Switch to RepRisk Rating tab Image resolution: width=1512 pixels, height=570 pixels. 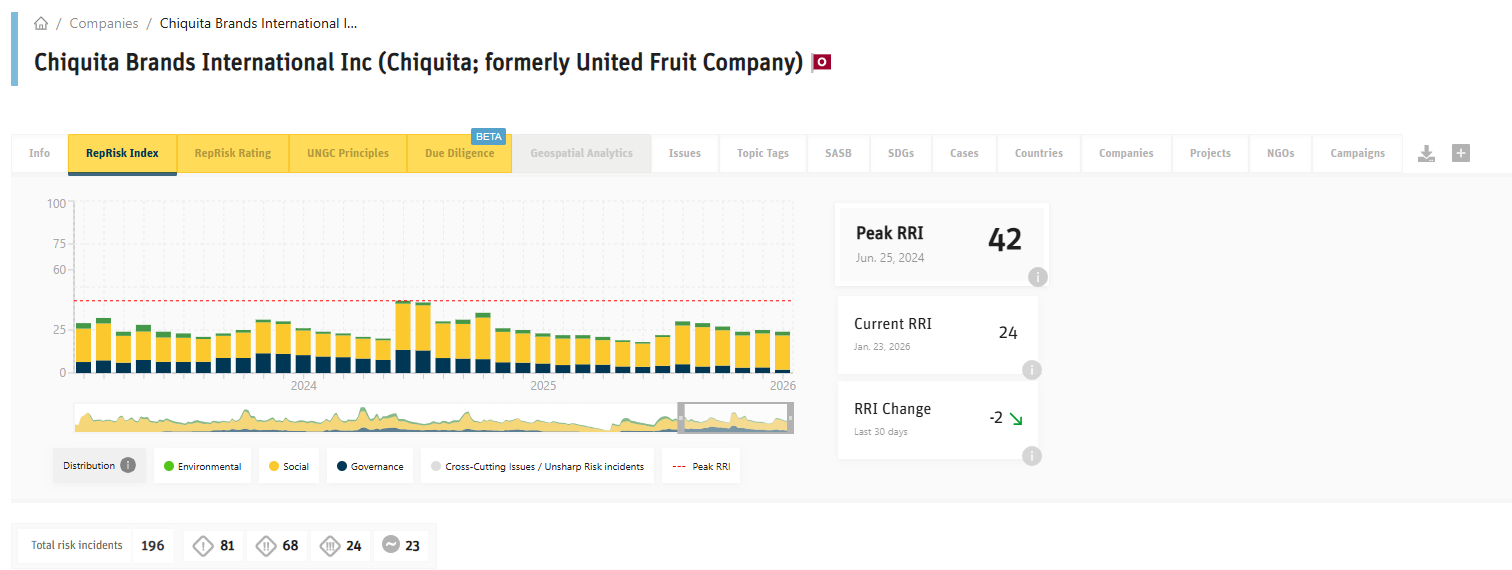point(232,153)
